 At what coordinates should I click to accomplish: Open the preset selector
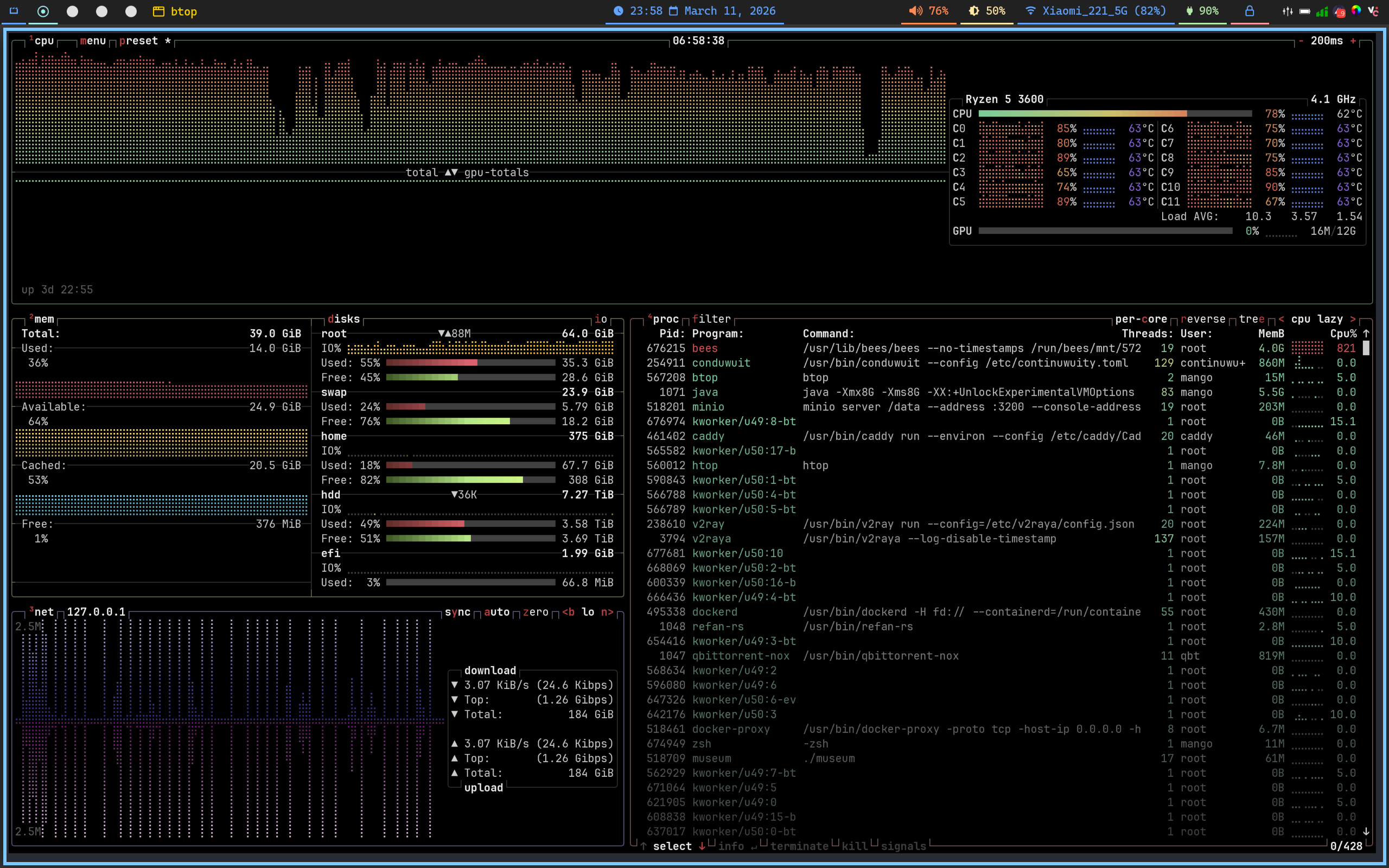tap(138, 41)
